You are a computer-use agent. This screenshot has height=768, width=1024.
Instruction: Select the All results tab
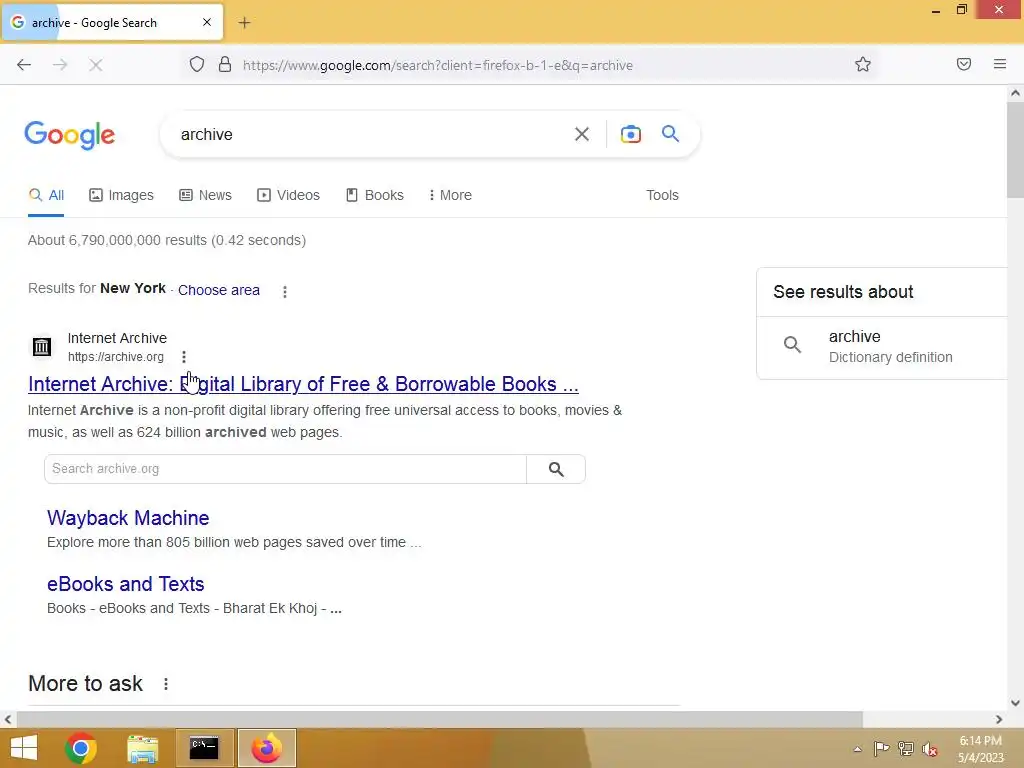(x=46, y=195)
